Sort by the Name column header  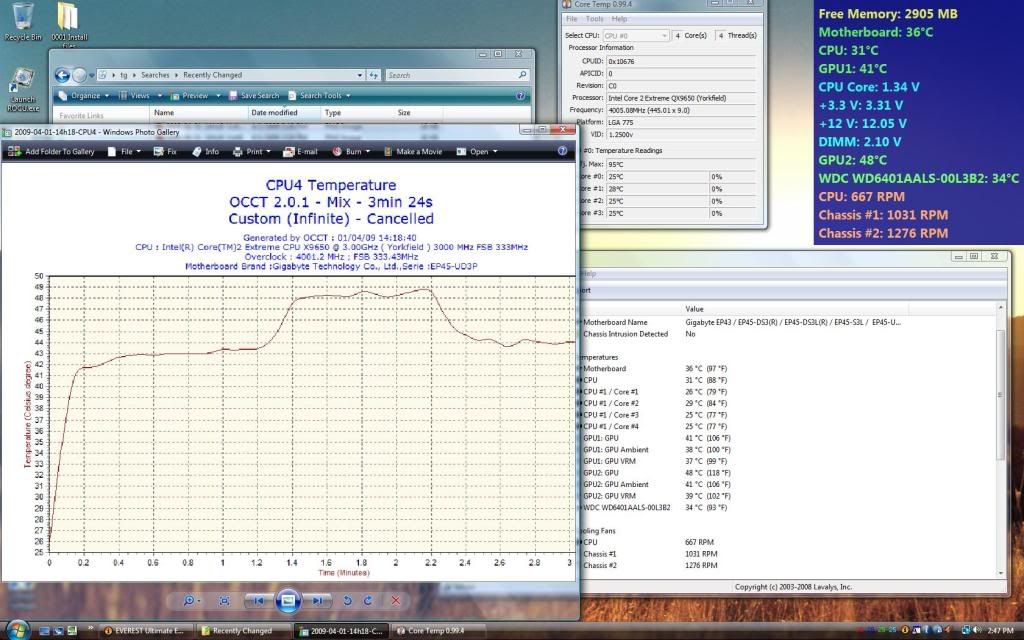(x=199, y=112)
